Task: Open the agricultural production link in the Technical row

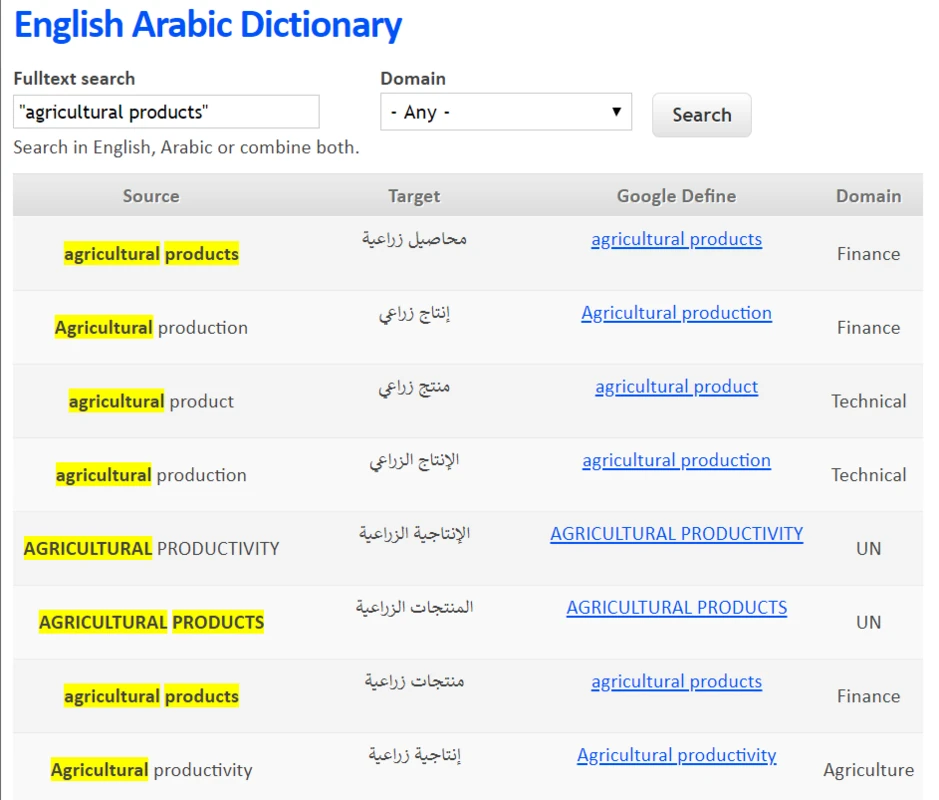Action: coord(677,460)
